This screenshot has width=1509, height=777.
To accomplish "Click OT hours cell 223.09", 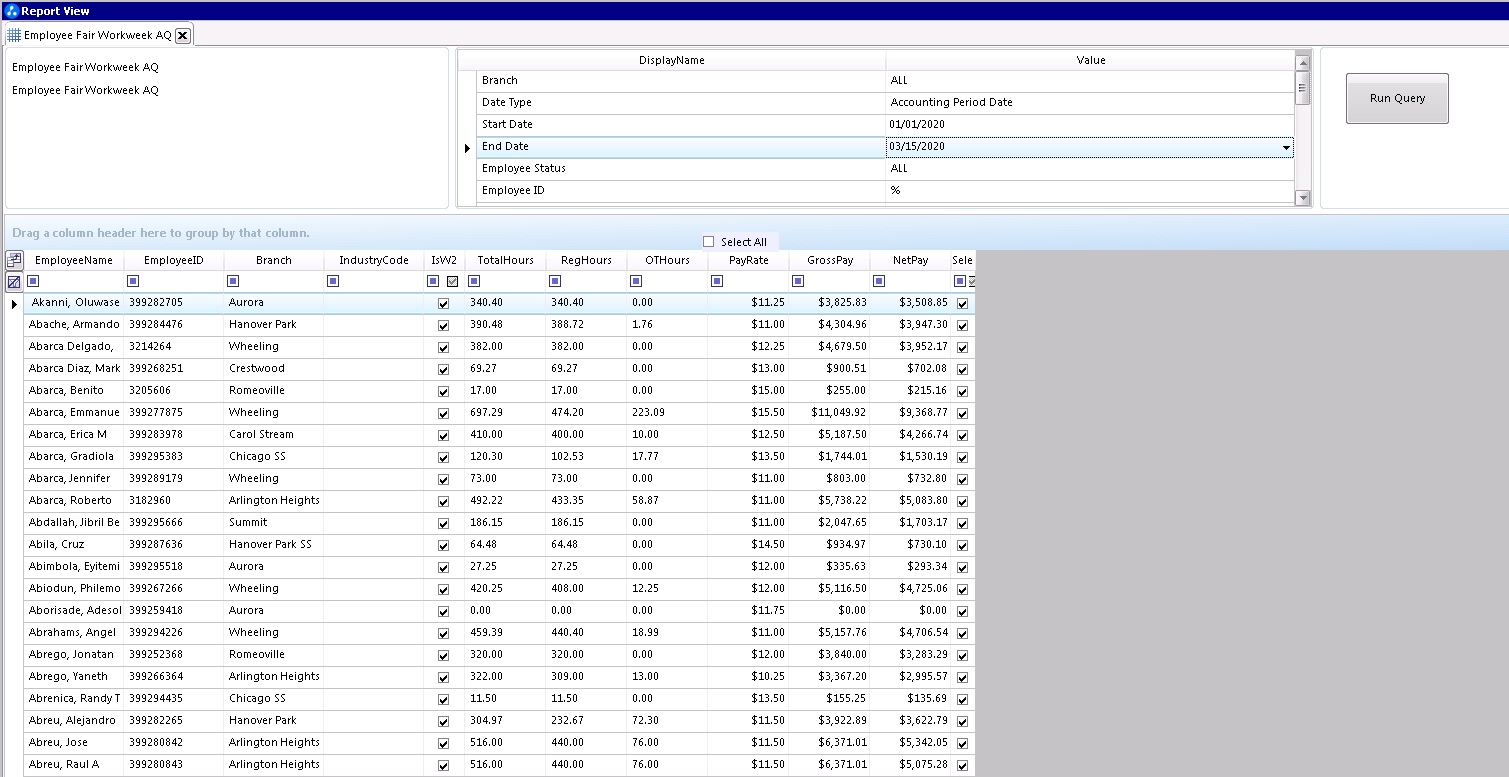I will pyautogui.click(x=667, y=412).
